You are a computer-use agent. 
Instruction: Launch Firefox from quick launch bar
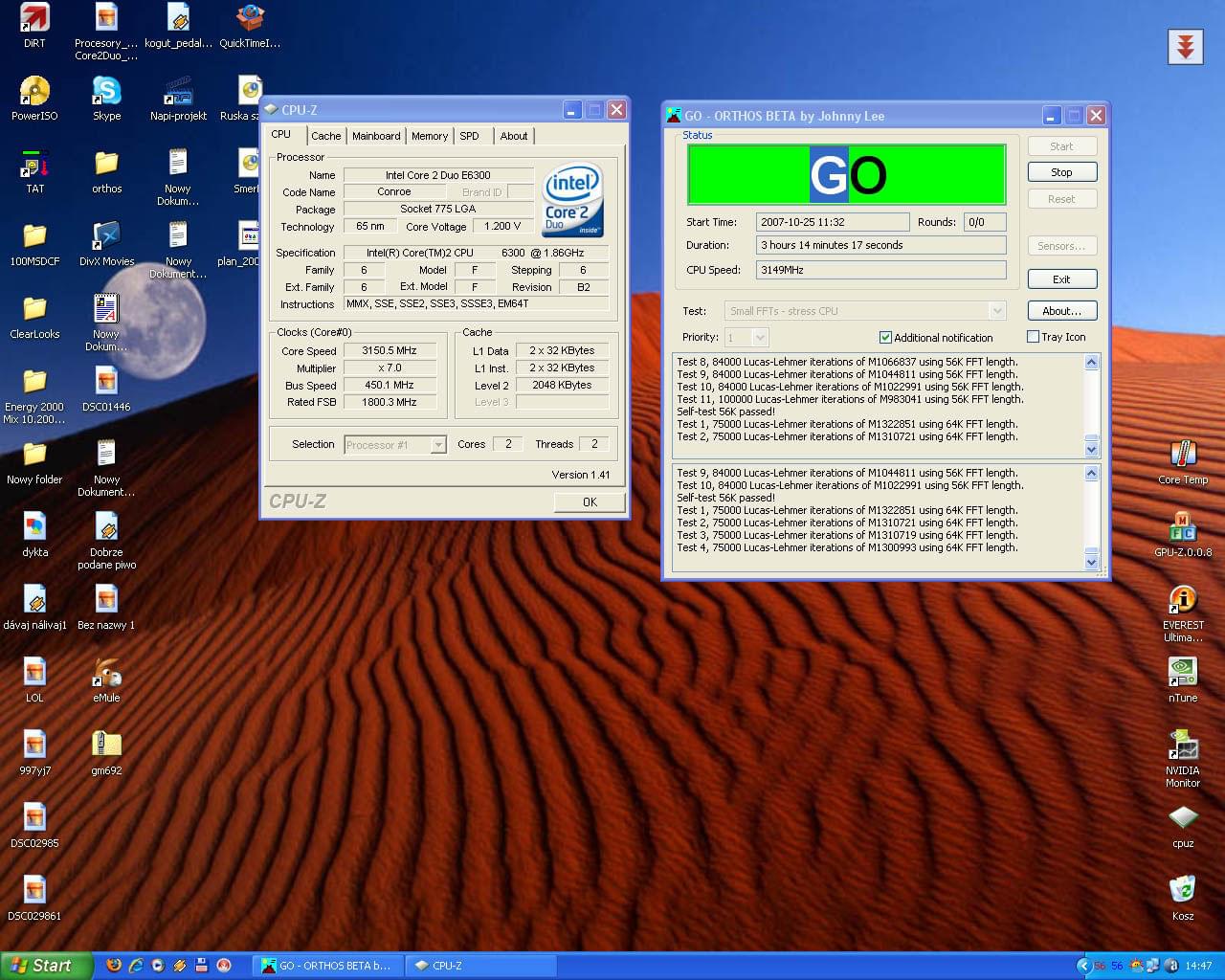click(x=114, y=966)
